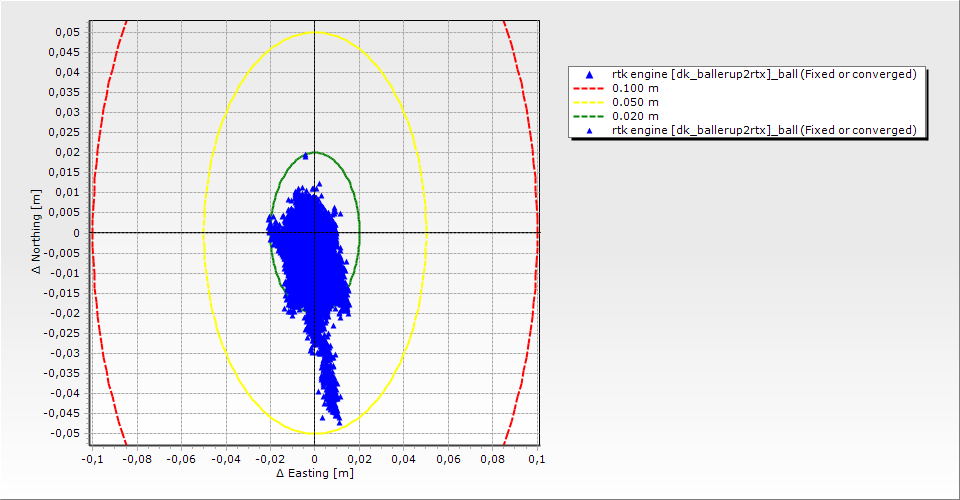Click the -0,1 tick label on easting axis
This screenshot has height=500, width=960.
click(91, 458)
